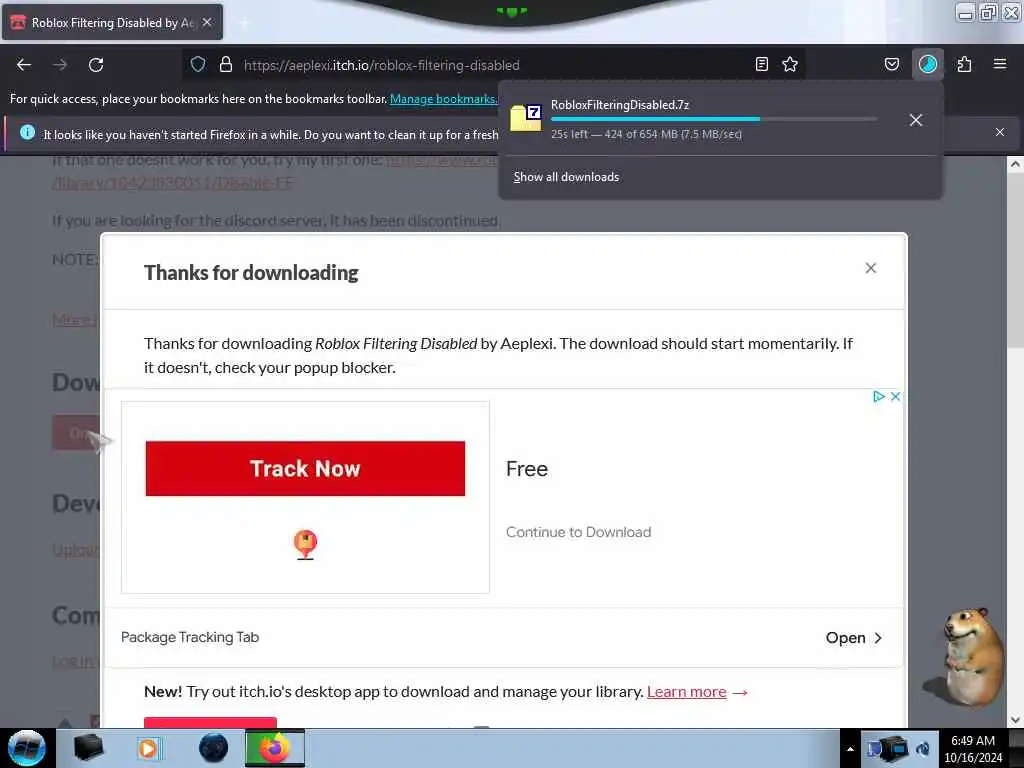The height and width of the screenshot is (768, 1024).
Task: Click the RobloxFilteringDisabled.7z archive file icon
Action: click(526, 118)
